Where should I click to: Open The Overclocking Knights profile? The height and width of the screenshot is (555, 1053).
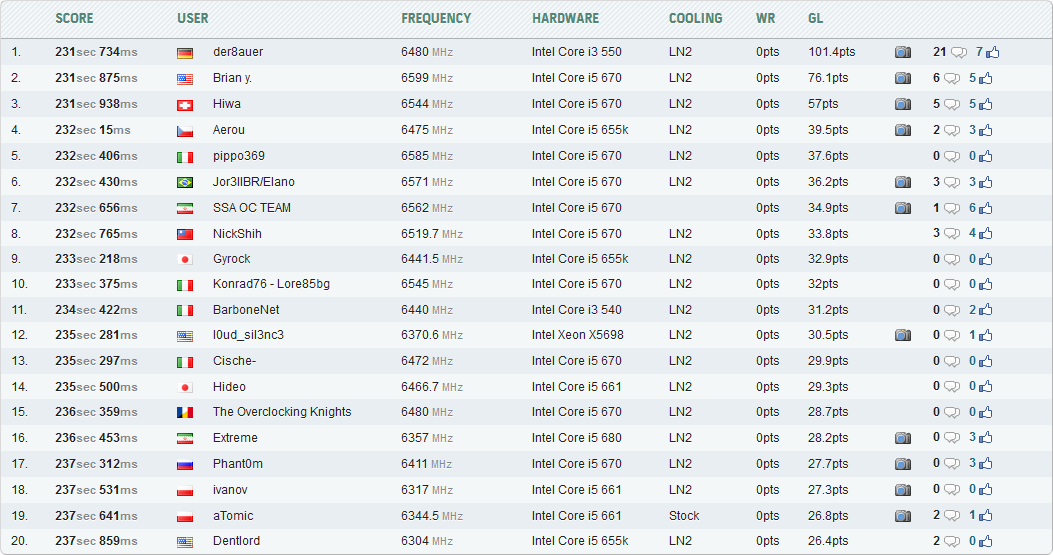click(282, 412)
